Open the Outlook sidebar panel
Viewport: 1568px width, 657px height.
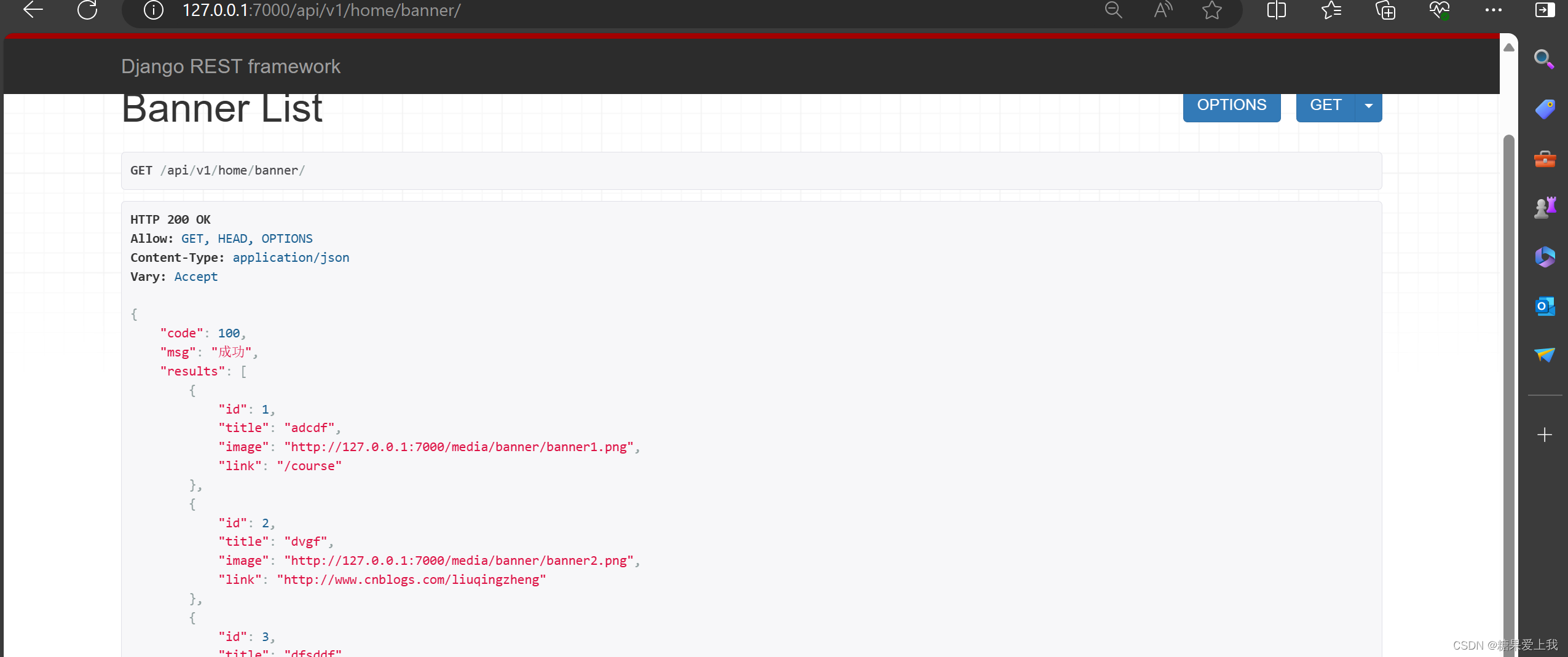pos(1545,306)
